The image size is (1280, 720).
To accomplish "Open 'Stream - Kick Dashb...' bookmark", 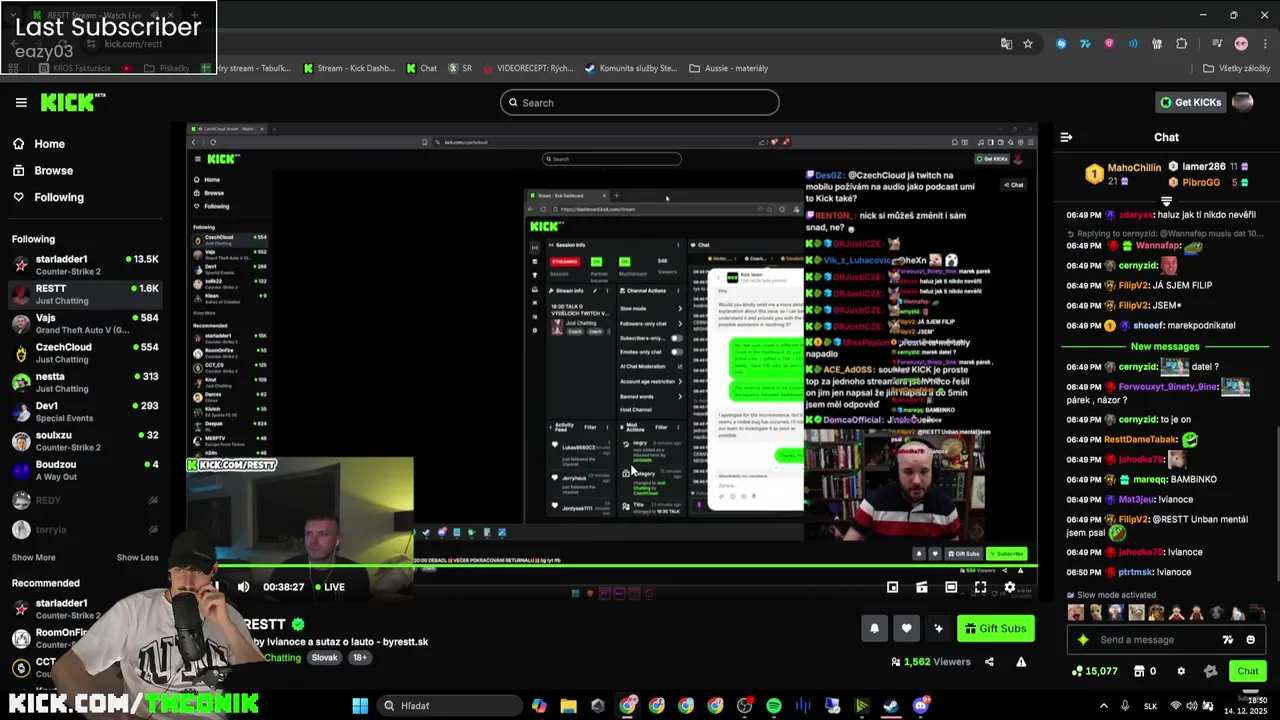I will (349, 68).
